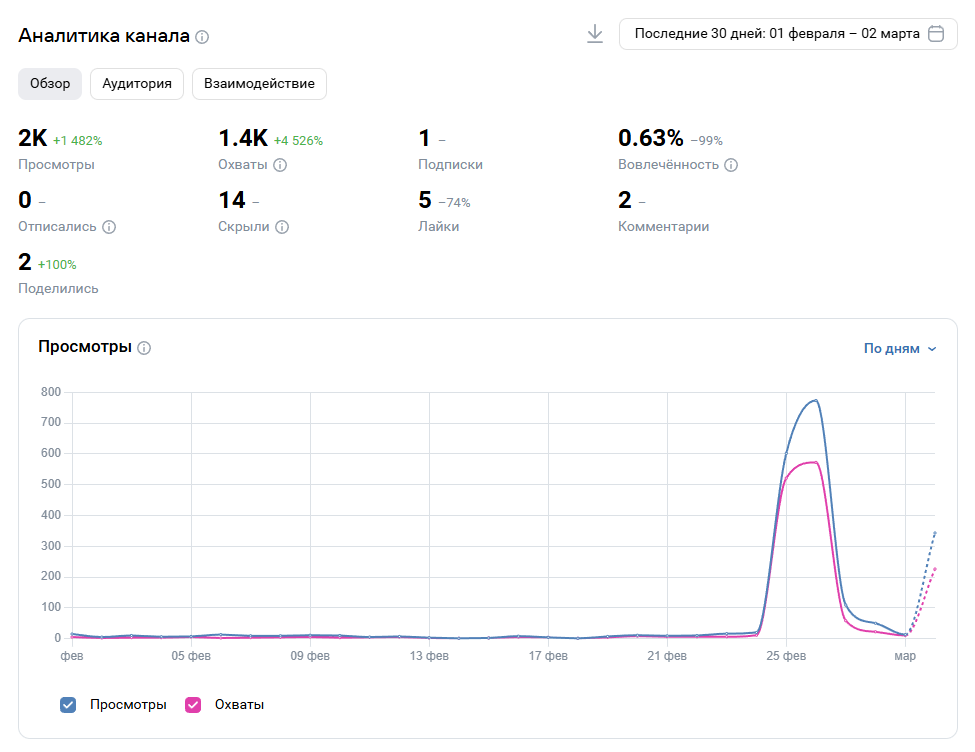975x752 pixels.
Task: Click info icon beside Скрыли metric
Action: [282, 227]
